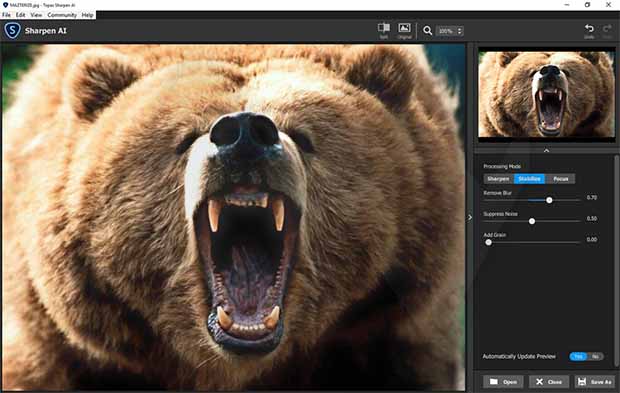This screenshot has height=393, width=620.
Task: Click the Add Grain value 0.00
Action: [x=592, y=239]
